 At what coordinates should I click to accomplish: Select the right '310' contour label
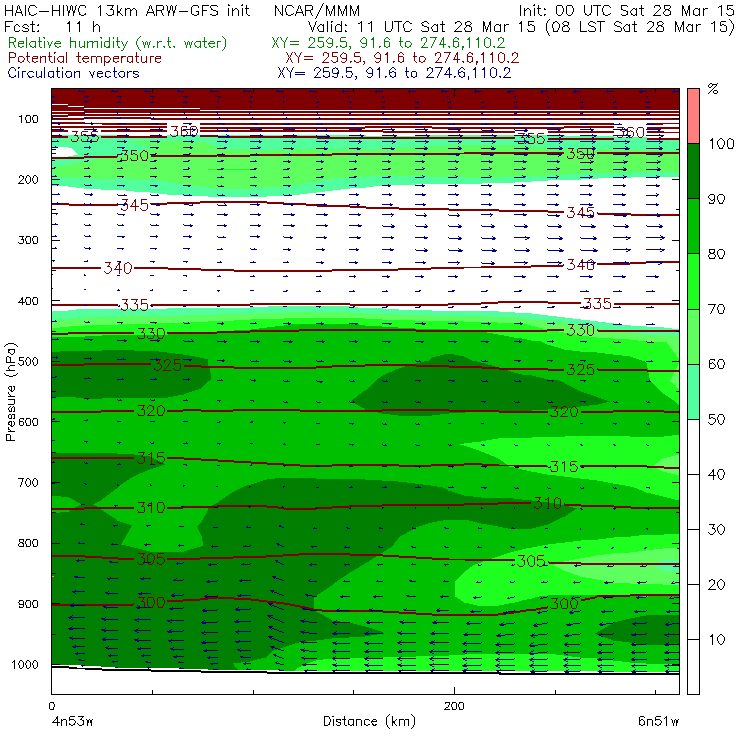[547, 503]
